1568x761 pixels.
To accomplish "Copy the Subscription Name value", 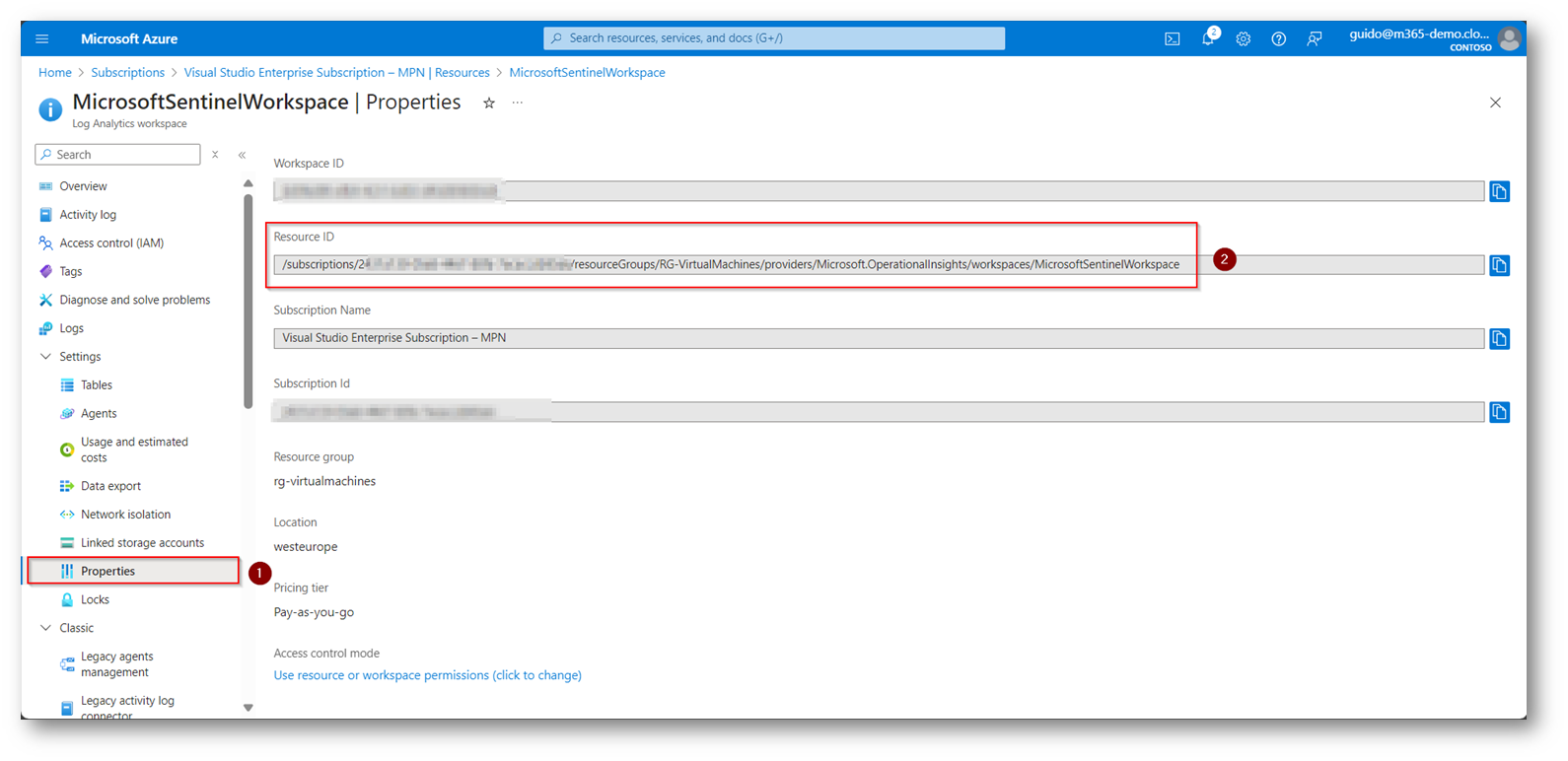I will coord(1500,338).
